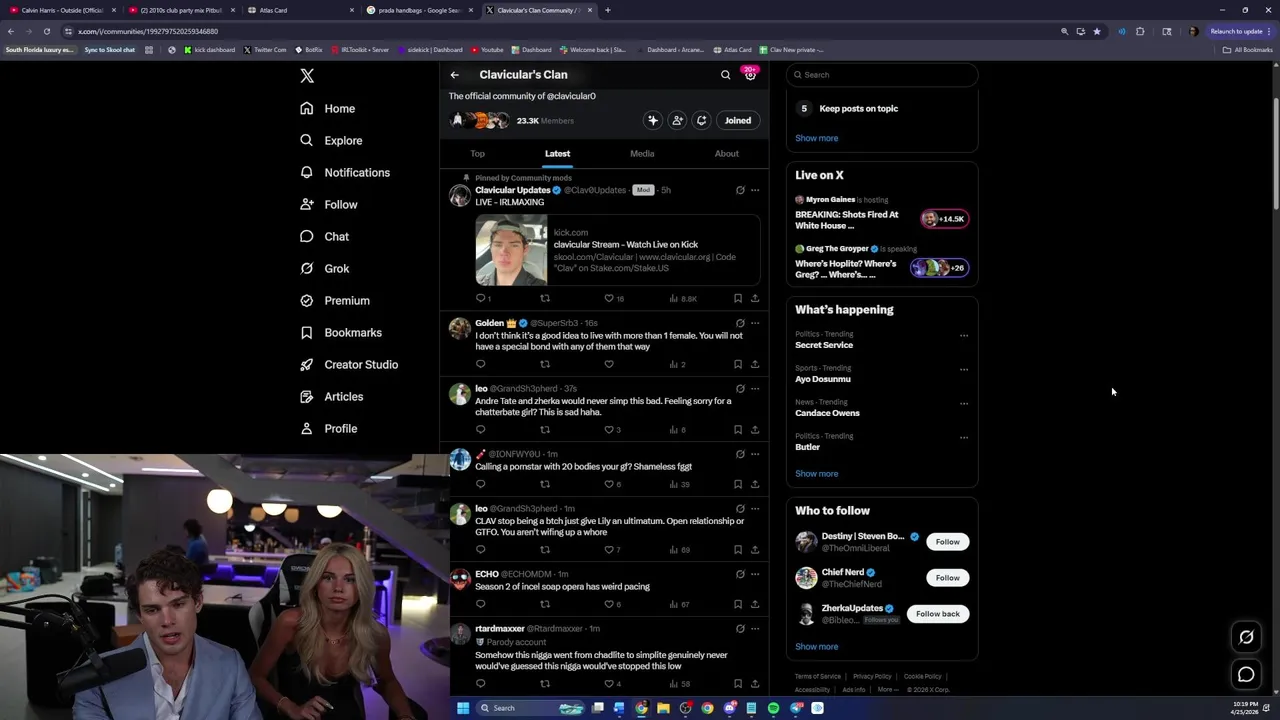This screenshot has width=1280, height=720.
Task: Open Grok icon on Clavicular Updates post
Action: (740, 190)
